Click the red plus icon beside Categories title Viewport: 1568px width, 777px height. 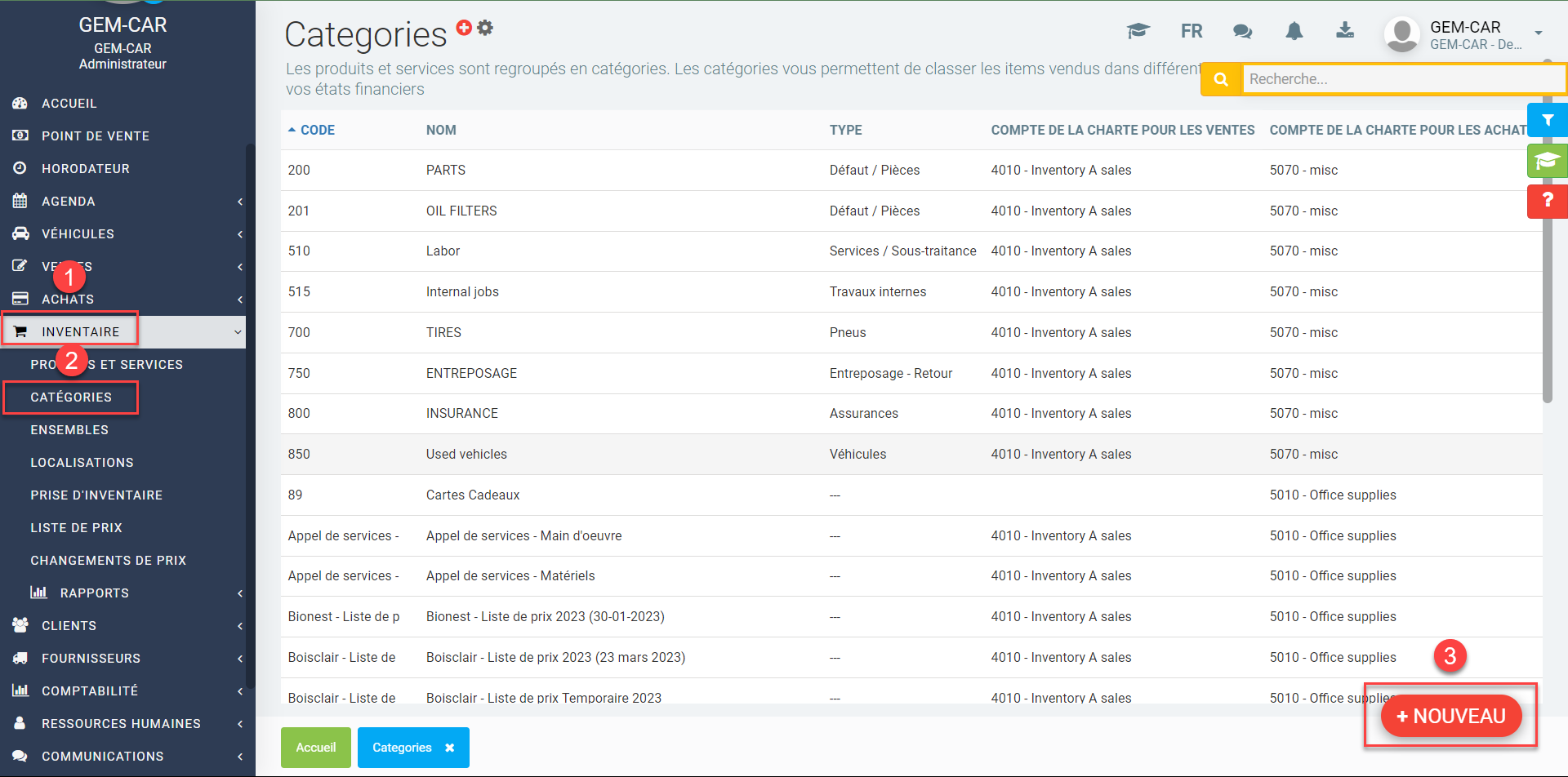point(464,28)
